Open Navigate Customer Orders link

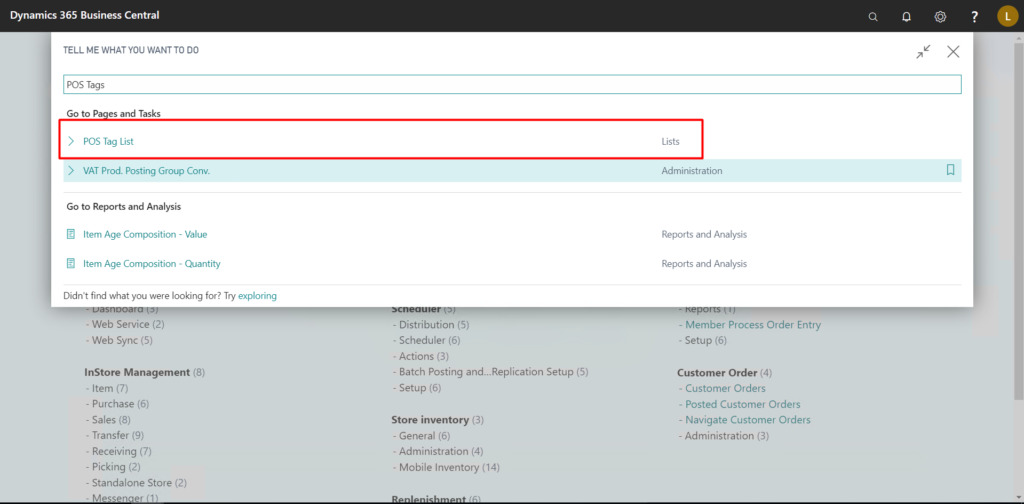click(x=748, y=420)
